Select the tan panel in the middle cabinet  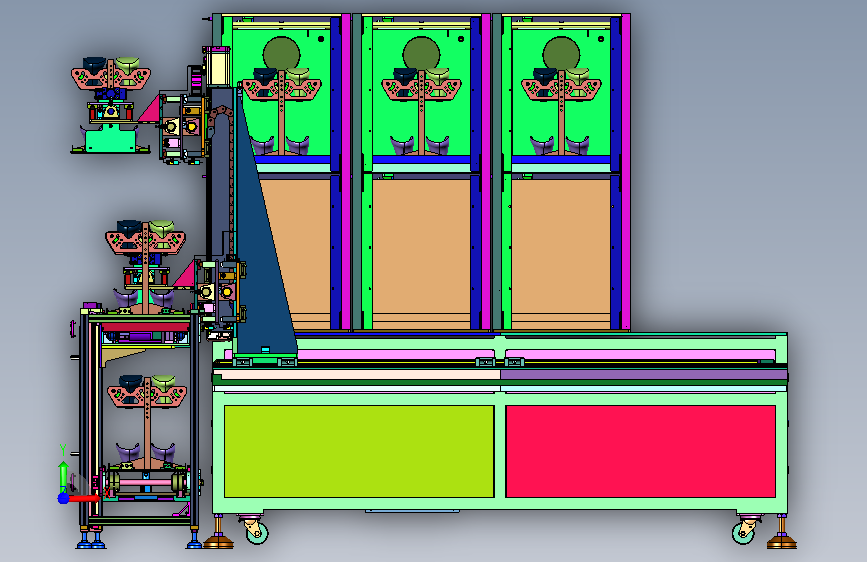click(x=421, y=254)
